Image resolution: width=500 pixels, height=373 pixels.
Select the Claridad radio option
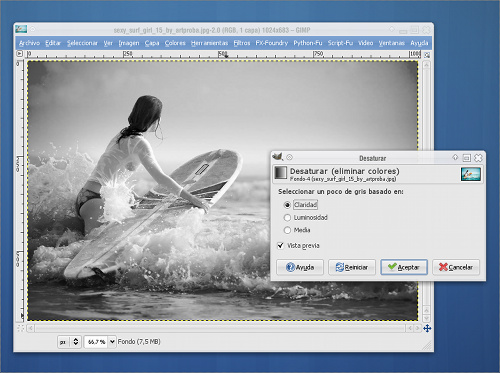[x=287, y=205]
